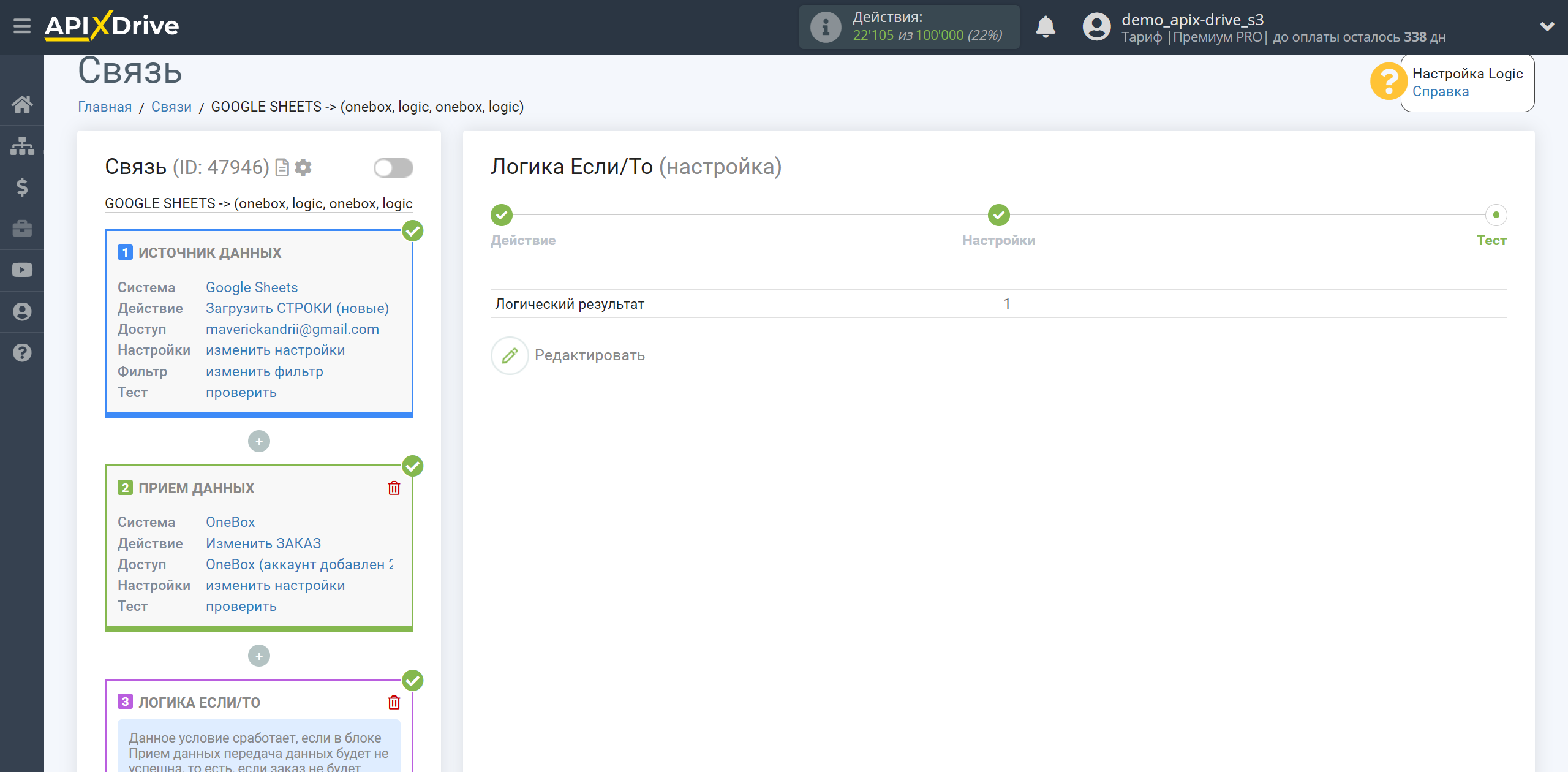Open profile icon in sidebar
The height and width of the screenshot is (772, 1568).
point(22,311)
